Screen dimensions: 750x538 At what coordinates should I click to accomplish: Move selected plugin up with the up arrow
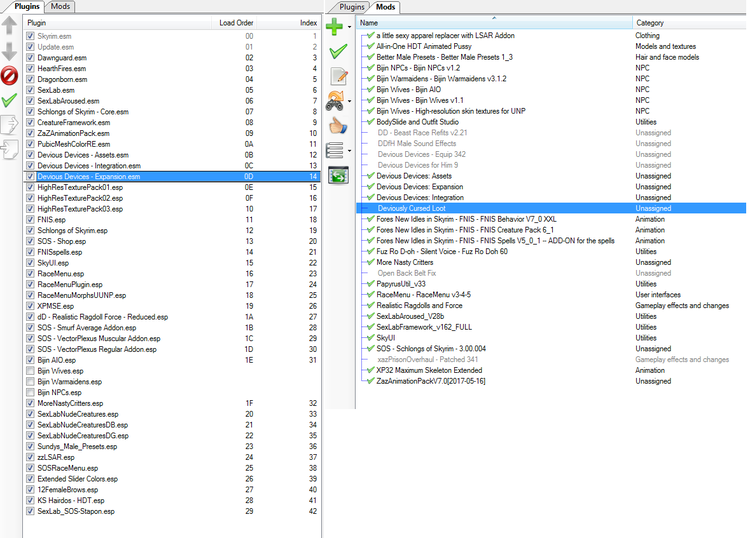tap(9, 26)
